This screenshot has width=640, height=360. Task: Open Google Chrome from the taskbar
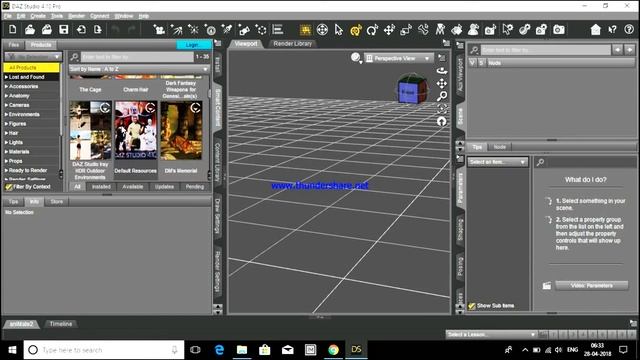click(333, 350)
